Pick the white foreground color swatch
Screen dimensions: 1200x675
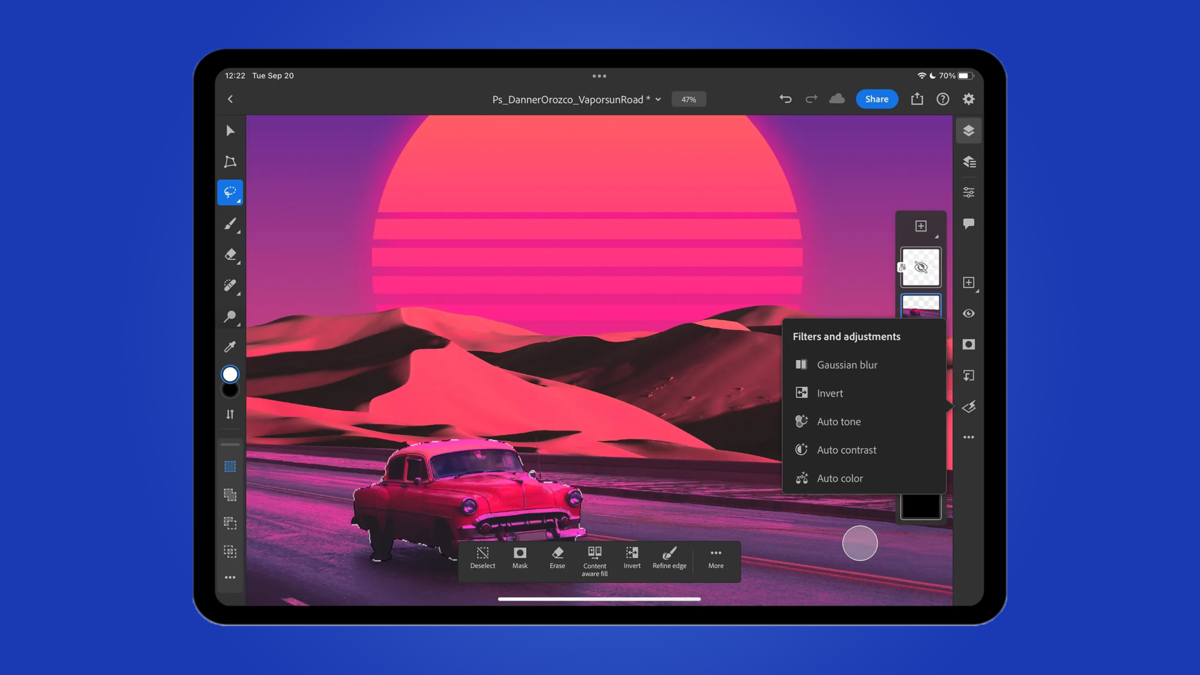tap(230, 374)
